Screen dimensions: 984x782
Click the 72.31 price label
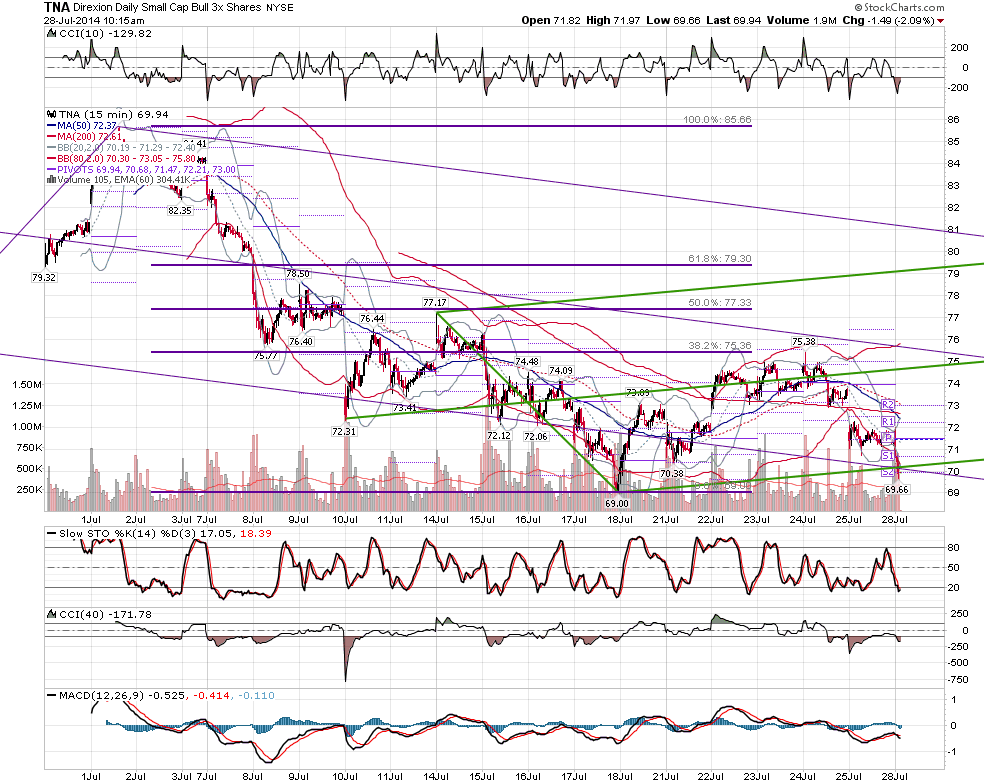tap(344, 432)
